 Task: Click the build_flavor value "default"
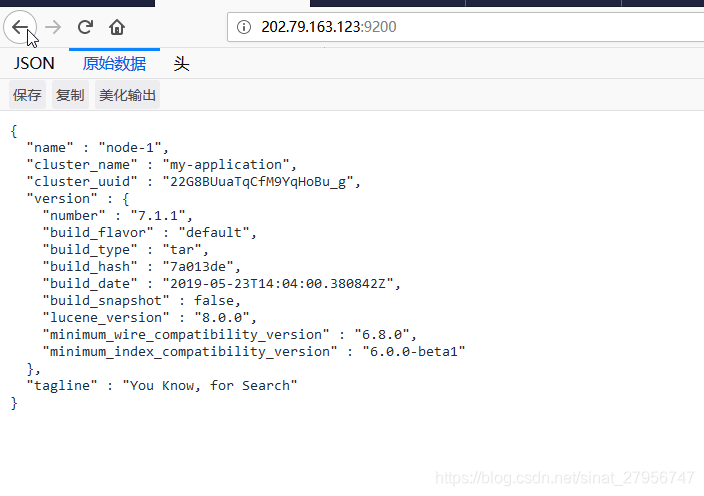click(214, 233)
